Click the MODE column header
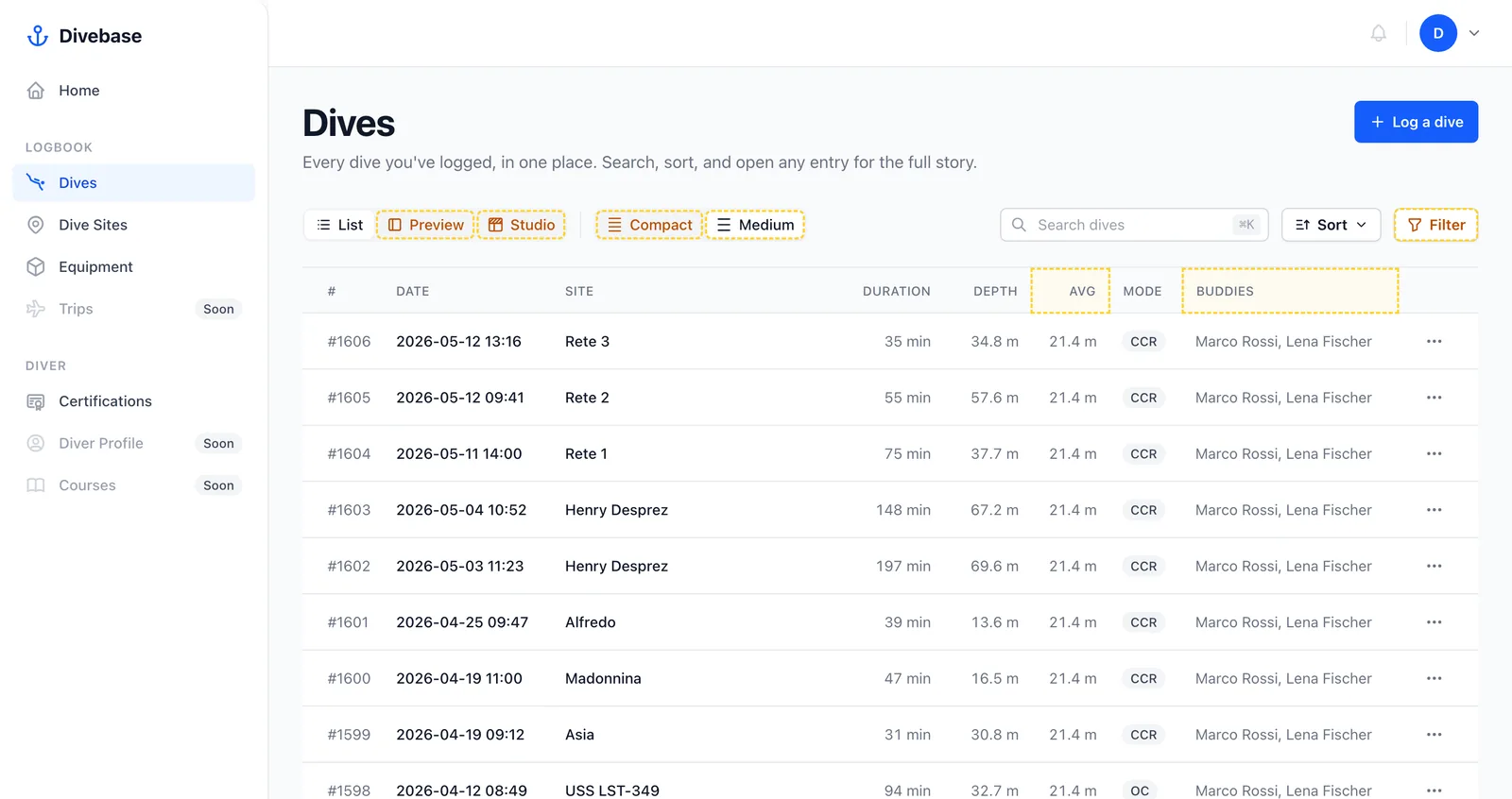The width and height of the screenshot is (1512, 799). pos(1142,291)
